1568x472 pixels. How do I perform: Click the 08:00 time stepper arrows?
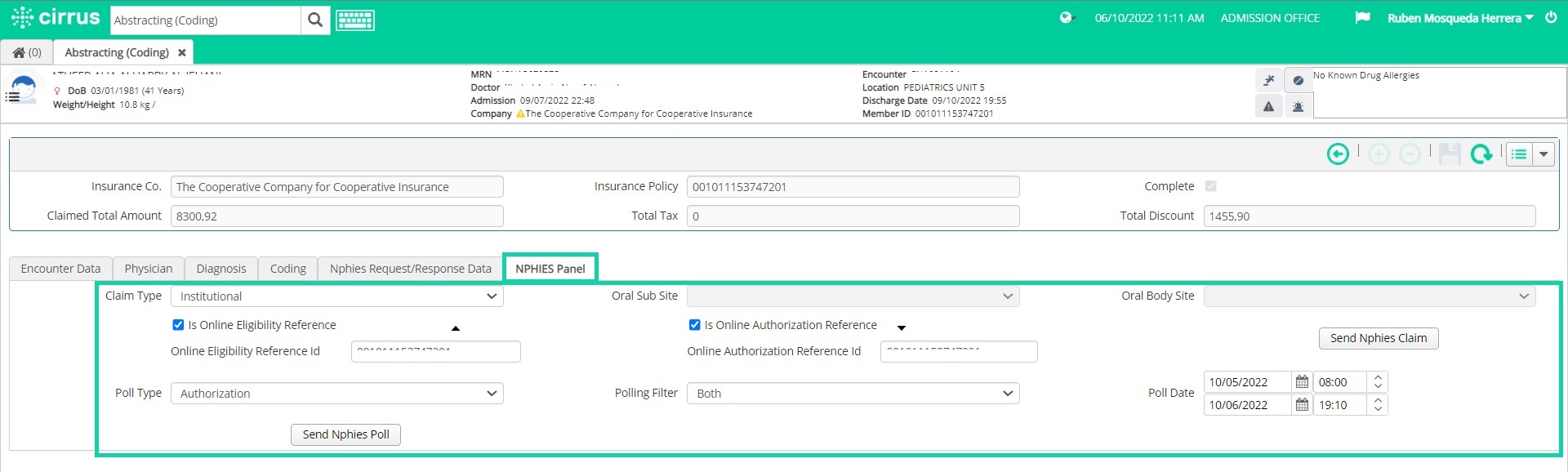1378,382
